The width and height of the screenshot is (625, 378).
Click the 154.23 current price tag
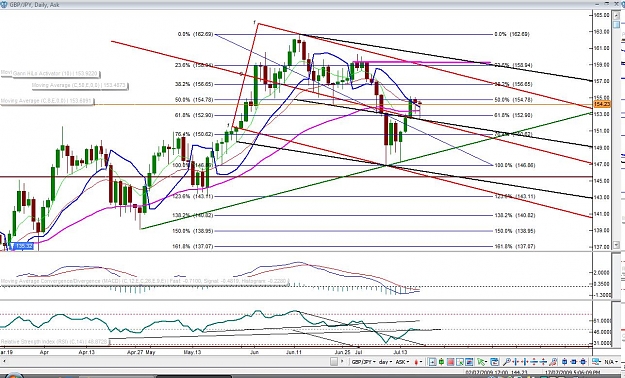click(602, 104)
